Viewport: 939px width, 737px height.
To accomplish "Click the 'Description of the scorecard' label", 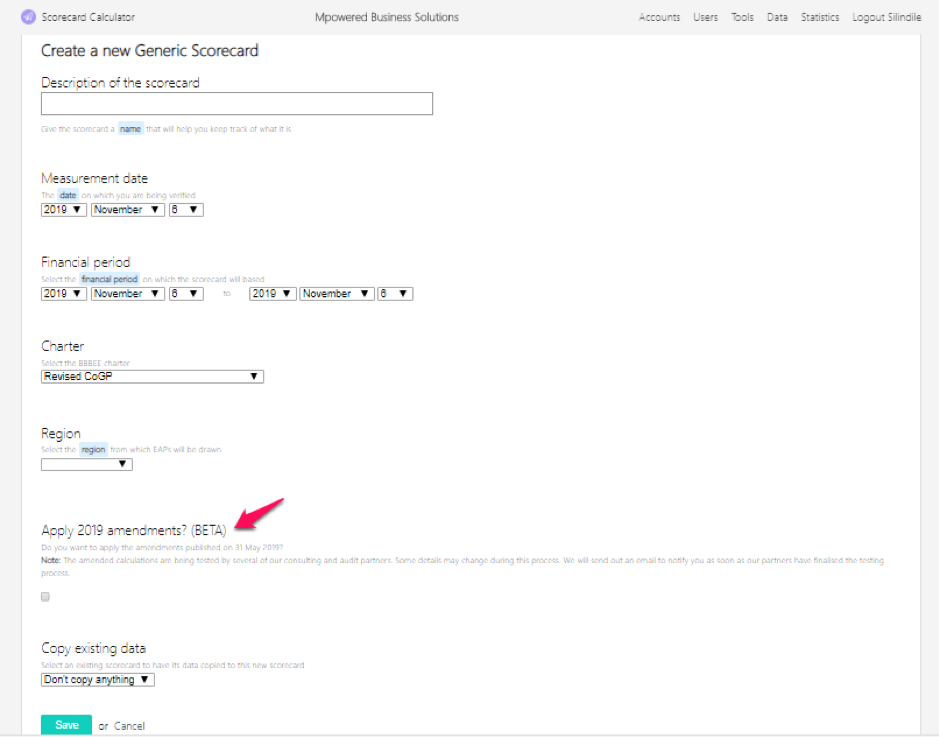I will 120,83.
